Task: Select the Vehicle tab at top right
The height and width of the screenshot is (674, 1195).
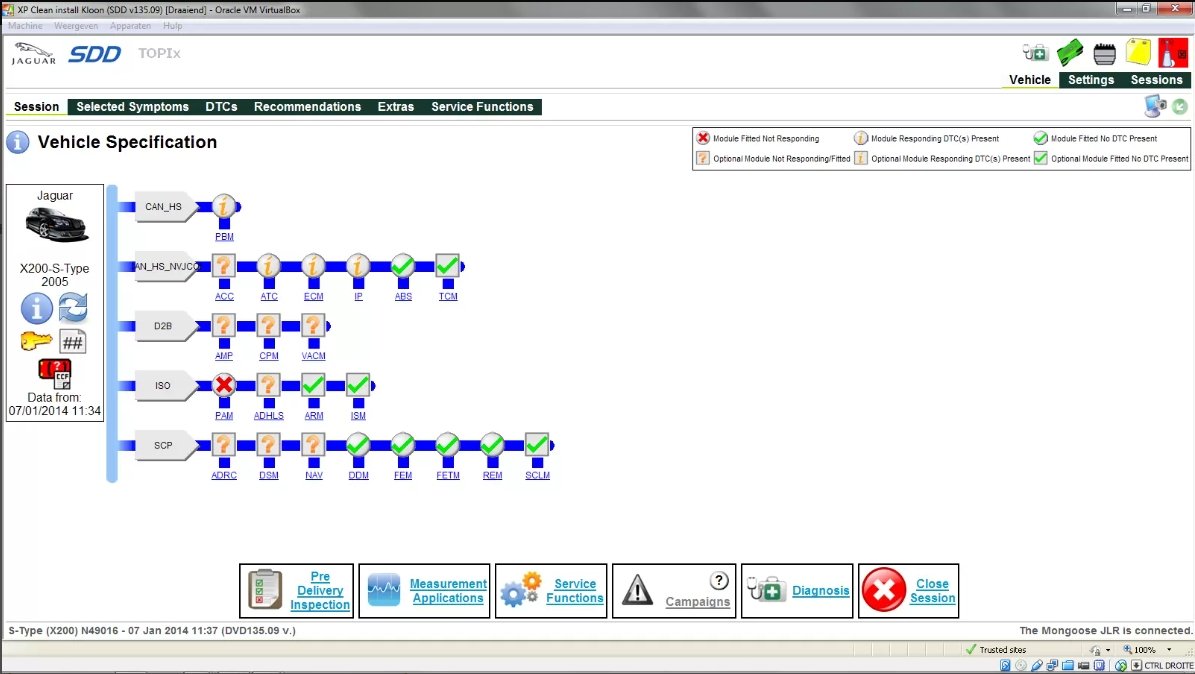Action: 1030,80
